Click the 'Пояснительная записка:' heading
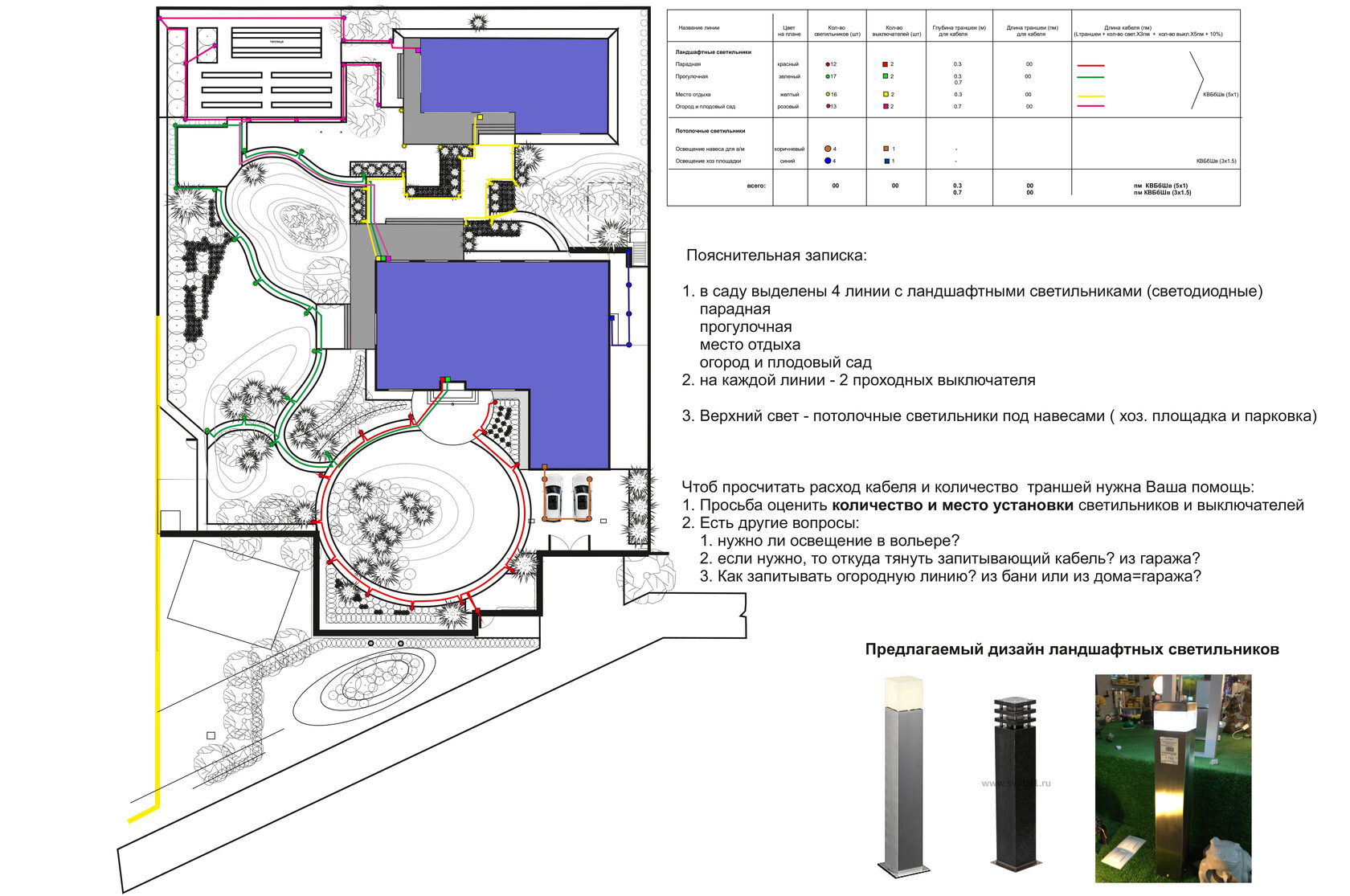This screenshot has height=896, width=1350. 776,256
